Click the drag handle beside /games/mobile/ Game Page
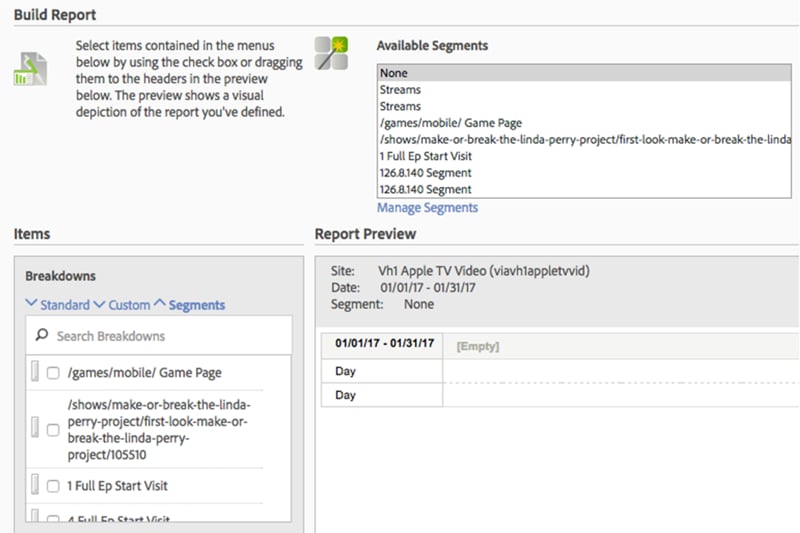Viewport: 800px width, 533px height. point(35,371)
